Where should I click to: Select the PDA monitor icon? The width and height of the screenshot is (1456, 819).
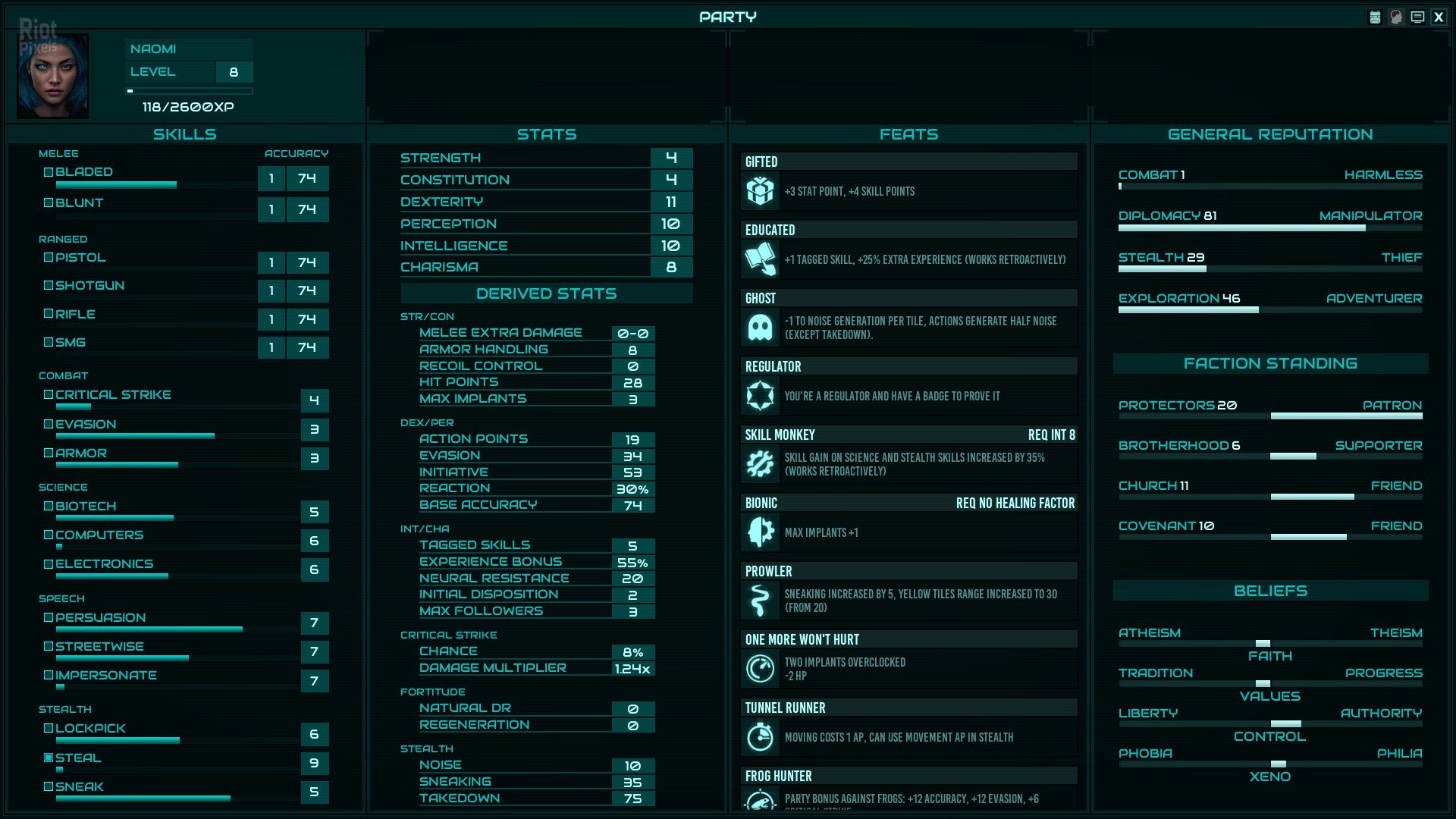(1417, 16)
